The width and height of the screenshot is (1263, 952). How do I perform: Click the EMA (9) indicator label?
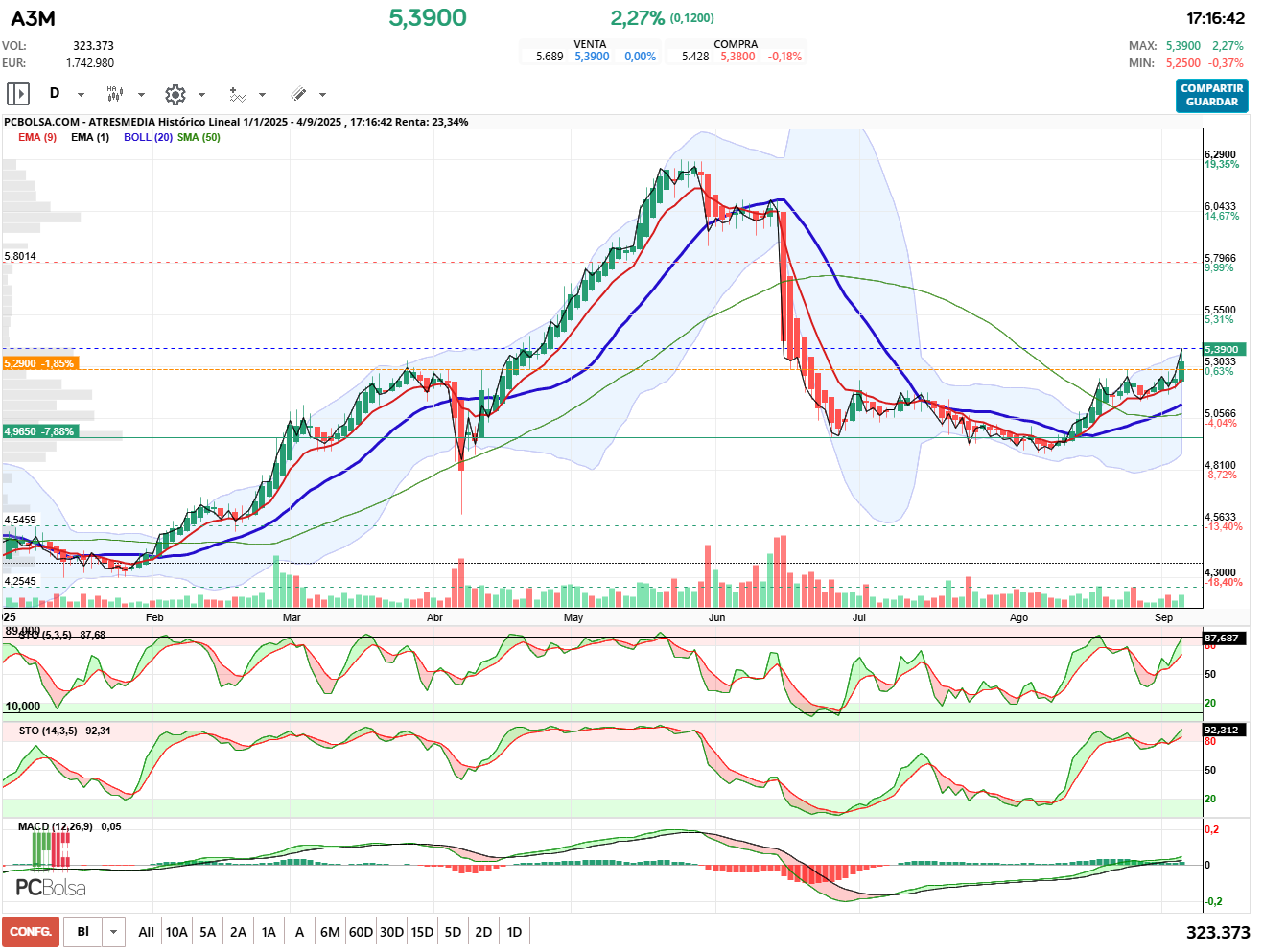[37, 137]
